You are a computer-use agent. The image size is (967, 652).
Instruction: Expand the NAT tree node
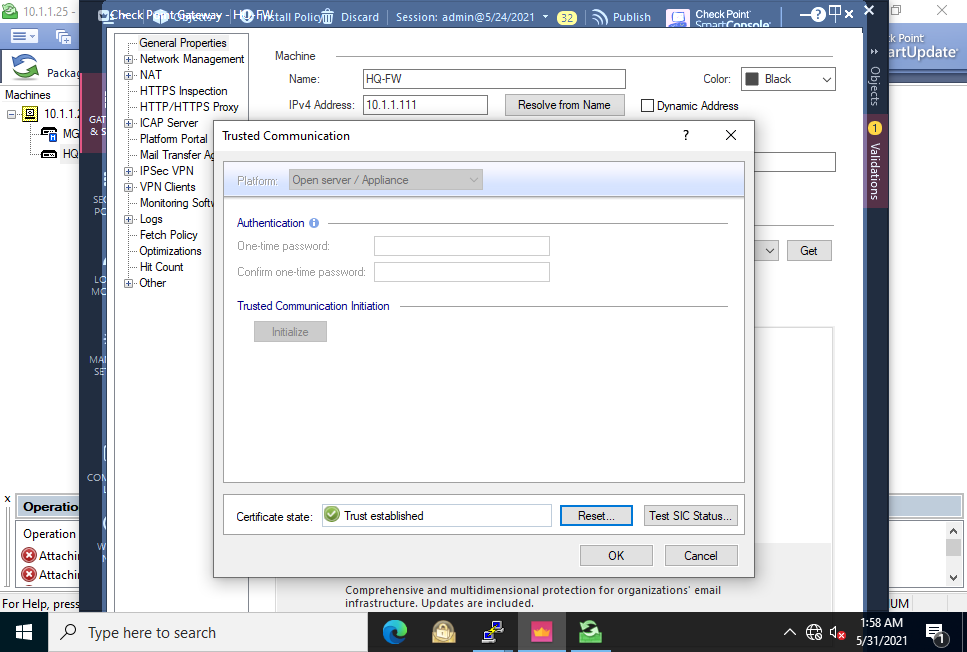click(128, 75)
